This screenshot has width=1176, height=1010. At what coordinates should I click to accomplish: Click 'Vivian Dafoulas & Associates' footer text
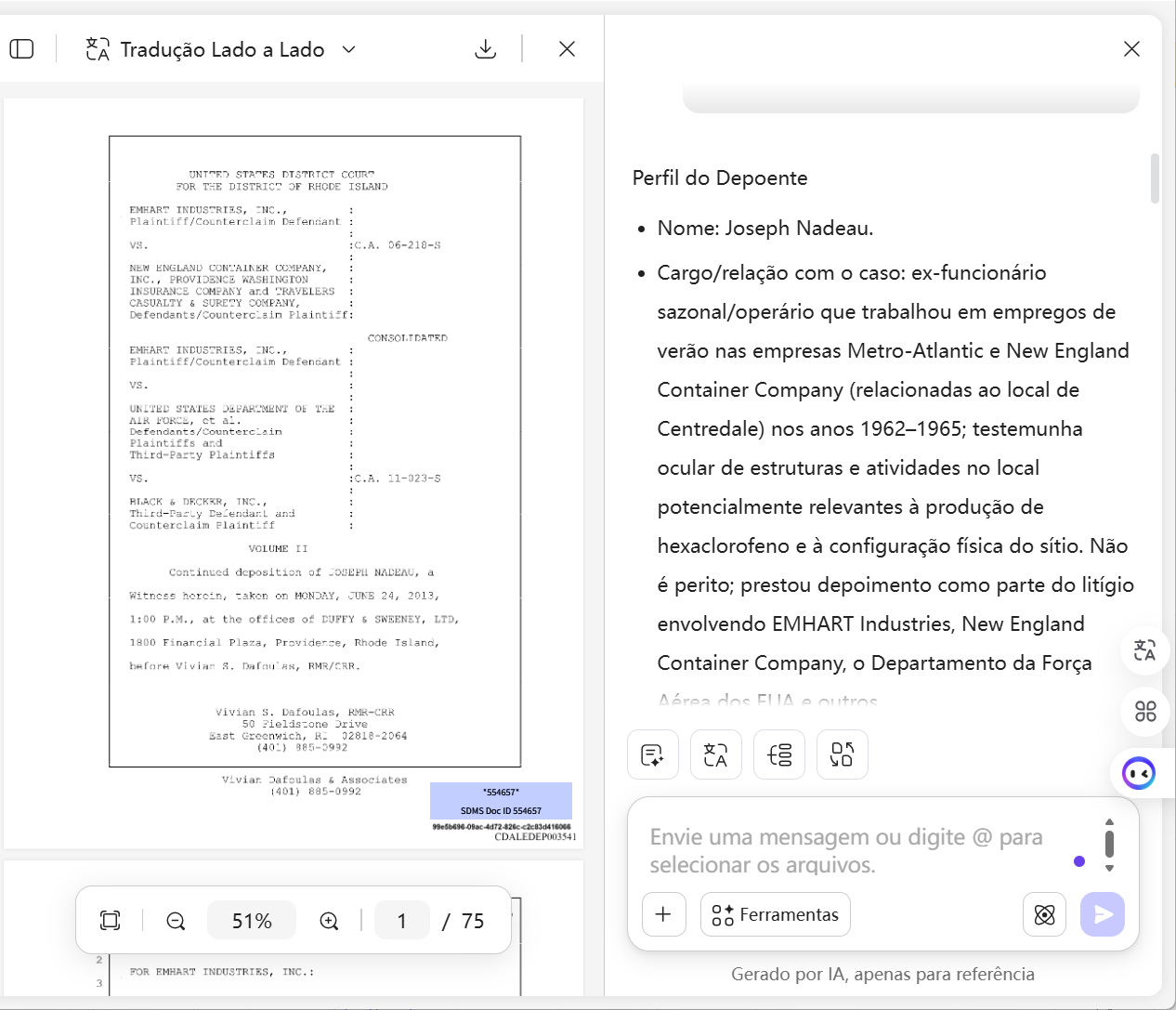[x=315, y=780]
